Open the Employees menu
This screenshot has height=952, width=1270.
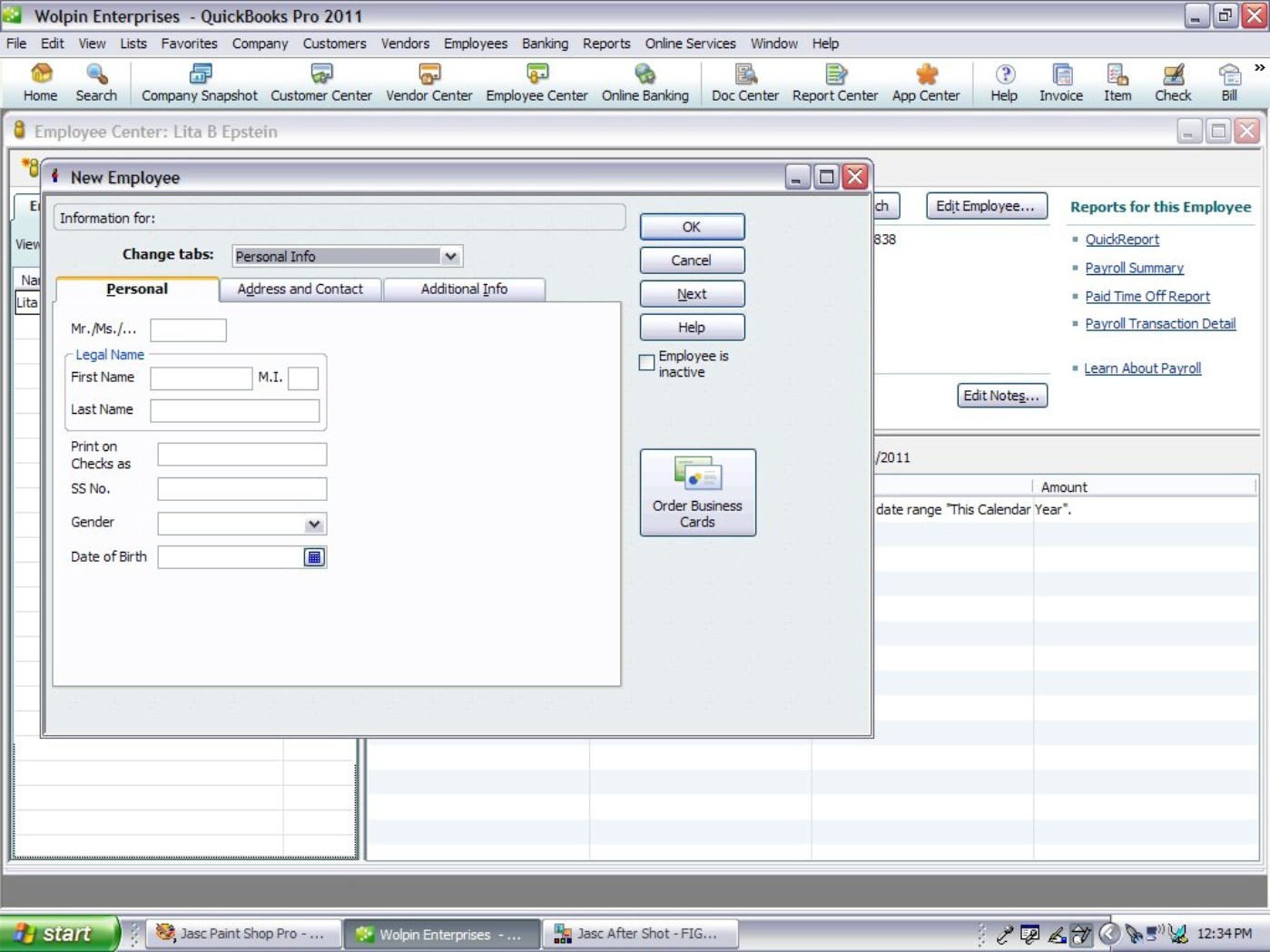click(475, 44)
